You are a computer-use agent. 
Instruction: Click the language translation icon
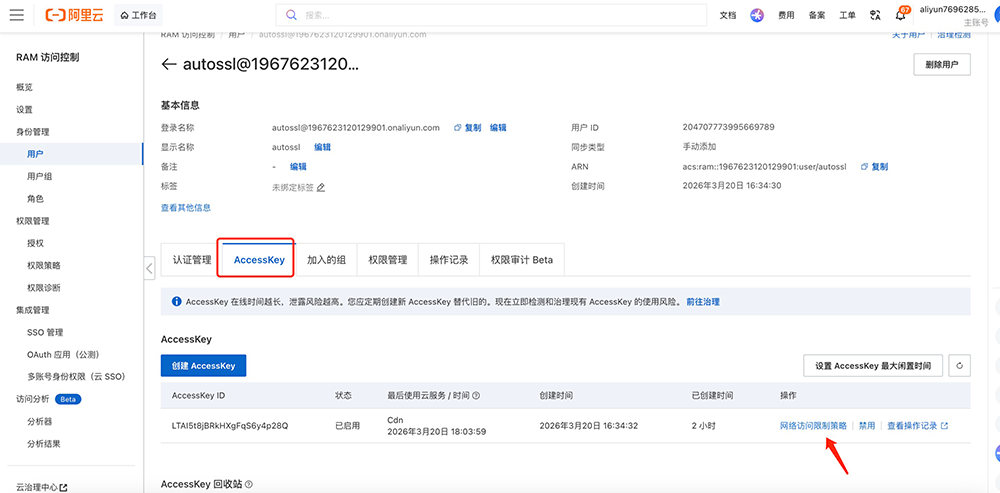click(x=876, y=16)
